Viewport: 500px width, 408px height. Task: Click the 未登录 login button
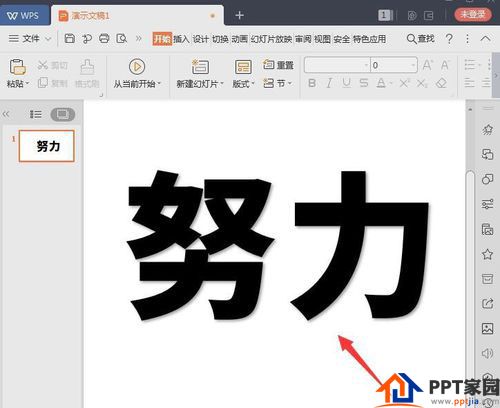(473, 15)
